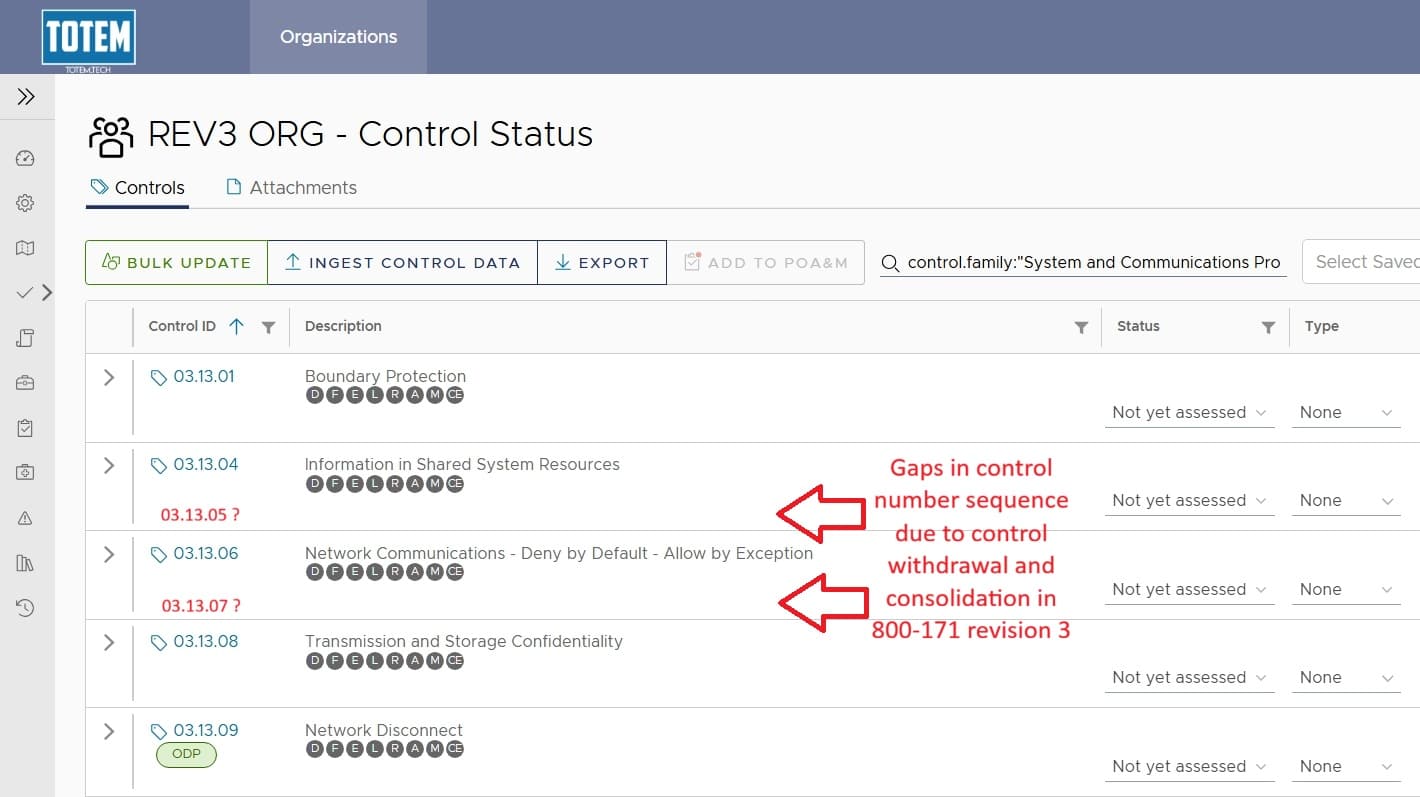Open Status dropdown for control 03.13.04
The image size is (1420, 797).
(1188, 501)
